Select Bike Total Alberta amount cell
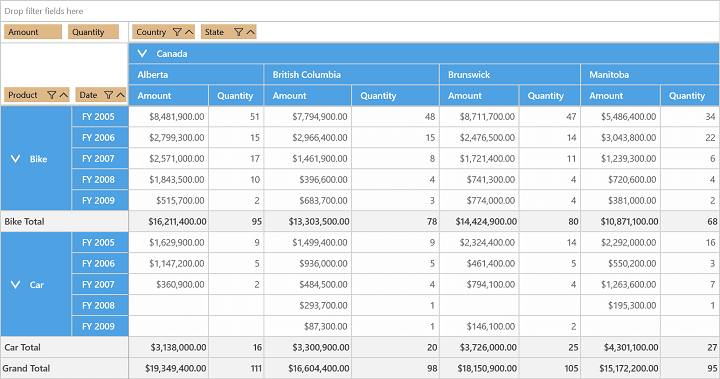This screenshot has width=720, height=379. (x=169, y=221)
